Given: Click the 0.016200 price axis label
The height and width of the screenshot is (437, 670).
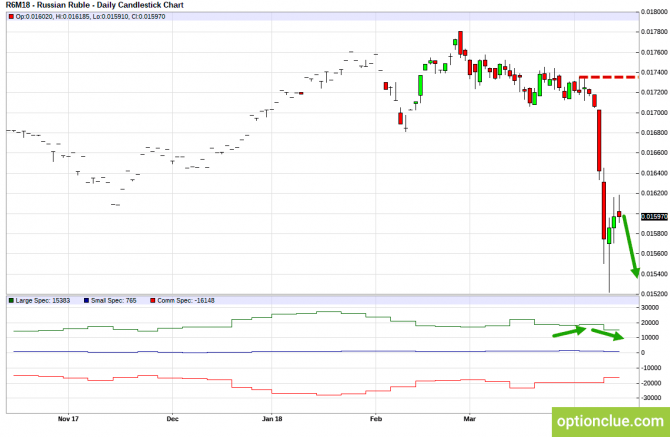Looking at the screenshot, I should click(654, 194).
